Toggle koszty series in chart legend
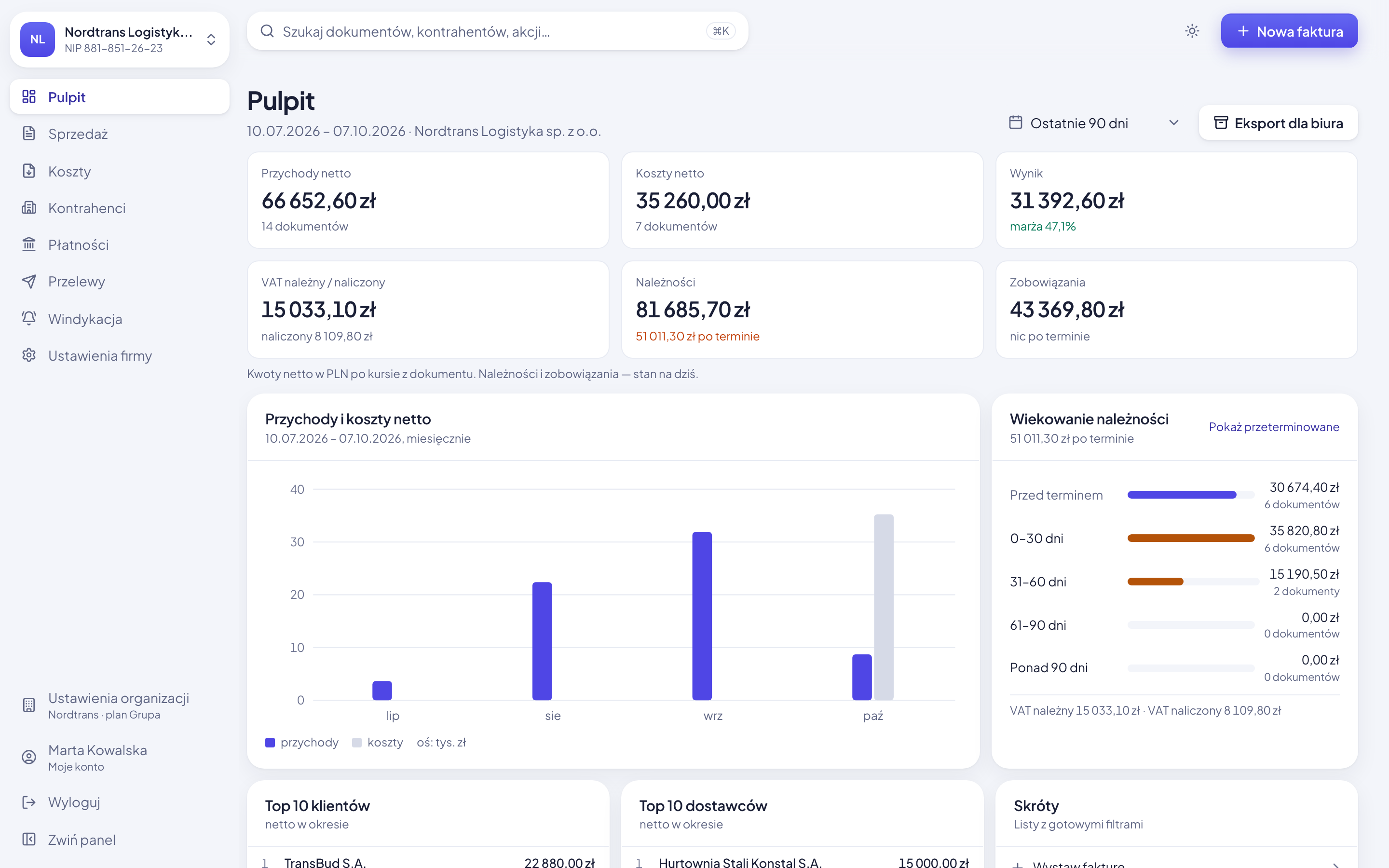This screenshot has height=868, width=1389. click(378, 742)
